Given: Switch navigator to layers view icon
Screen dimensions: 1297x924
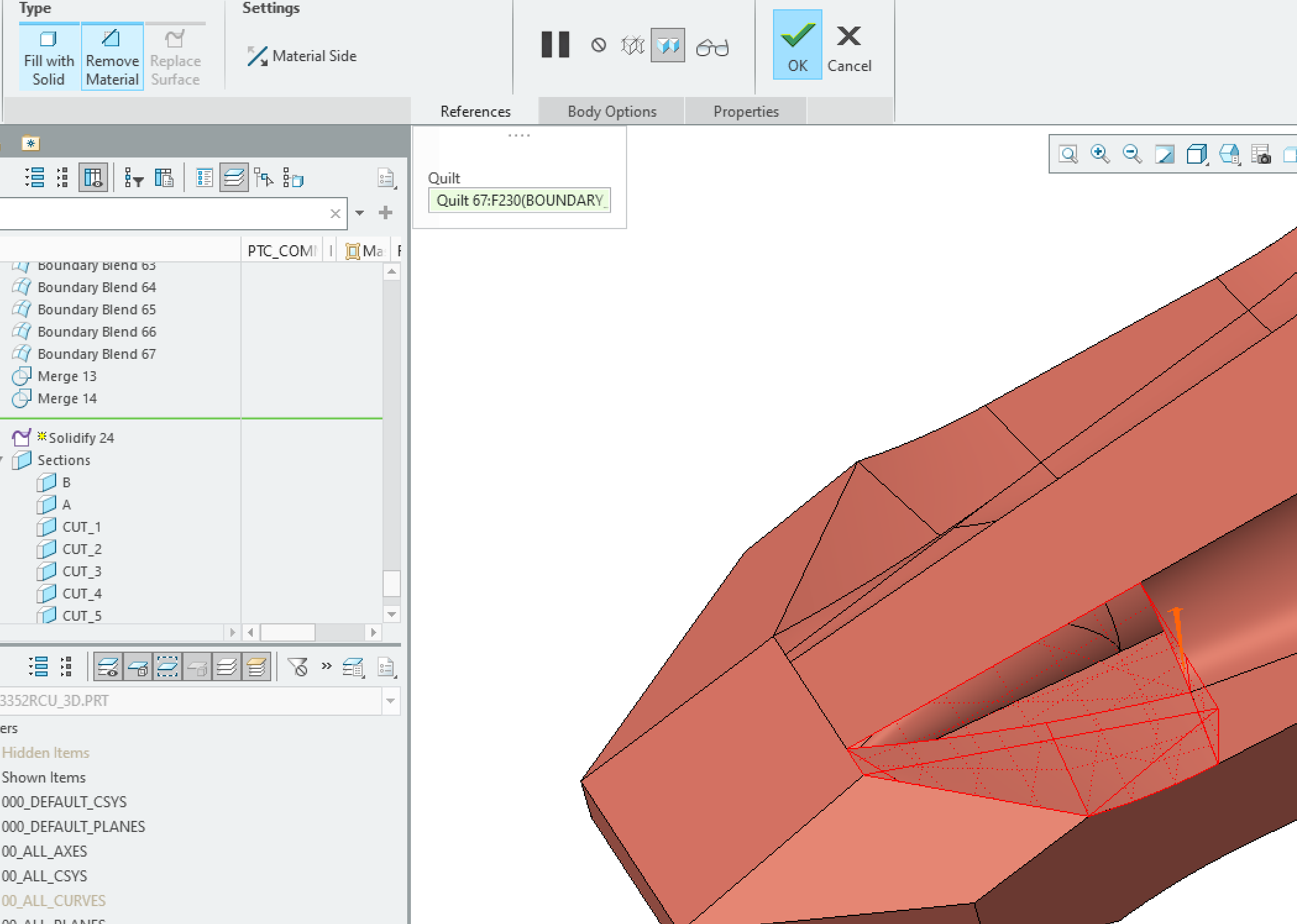Looking at the screenshot, I should tap(234, 178).
